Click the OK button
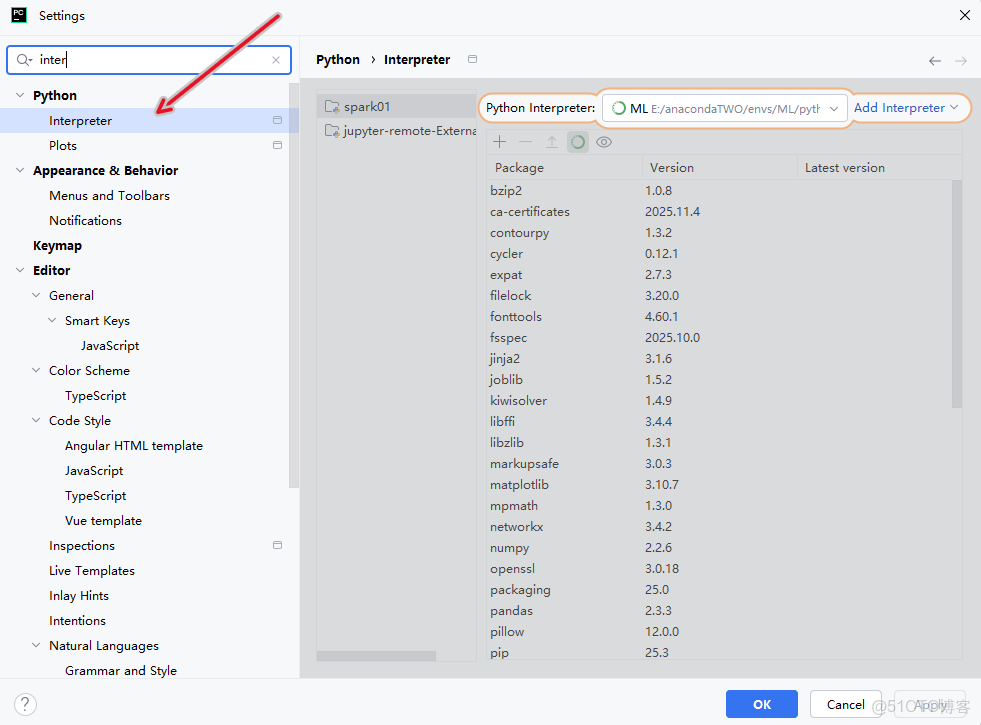The height and width of the screenshot is (725, 981). 761,704
